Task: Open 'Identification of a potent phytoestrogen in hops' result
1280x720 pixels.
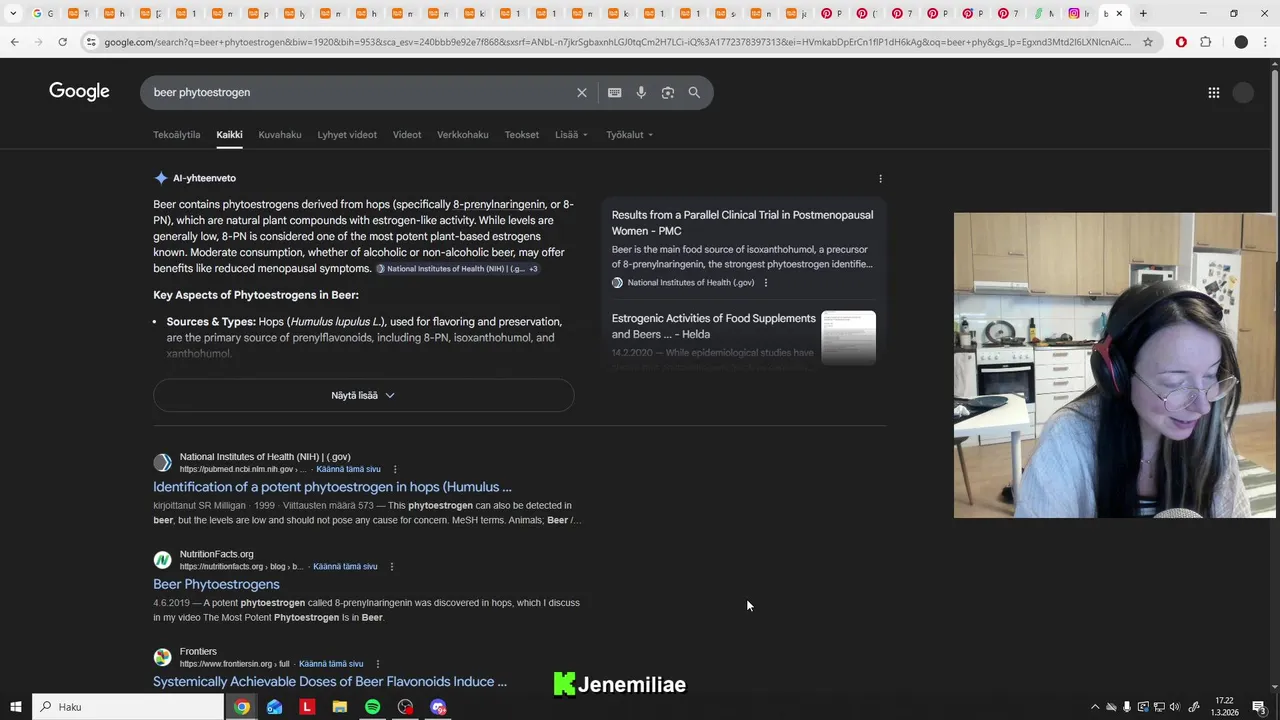Action: pyautogui.click(x=332, y=487)
